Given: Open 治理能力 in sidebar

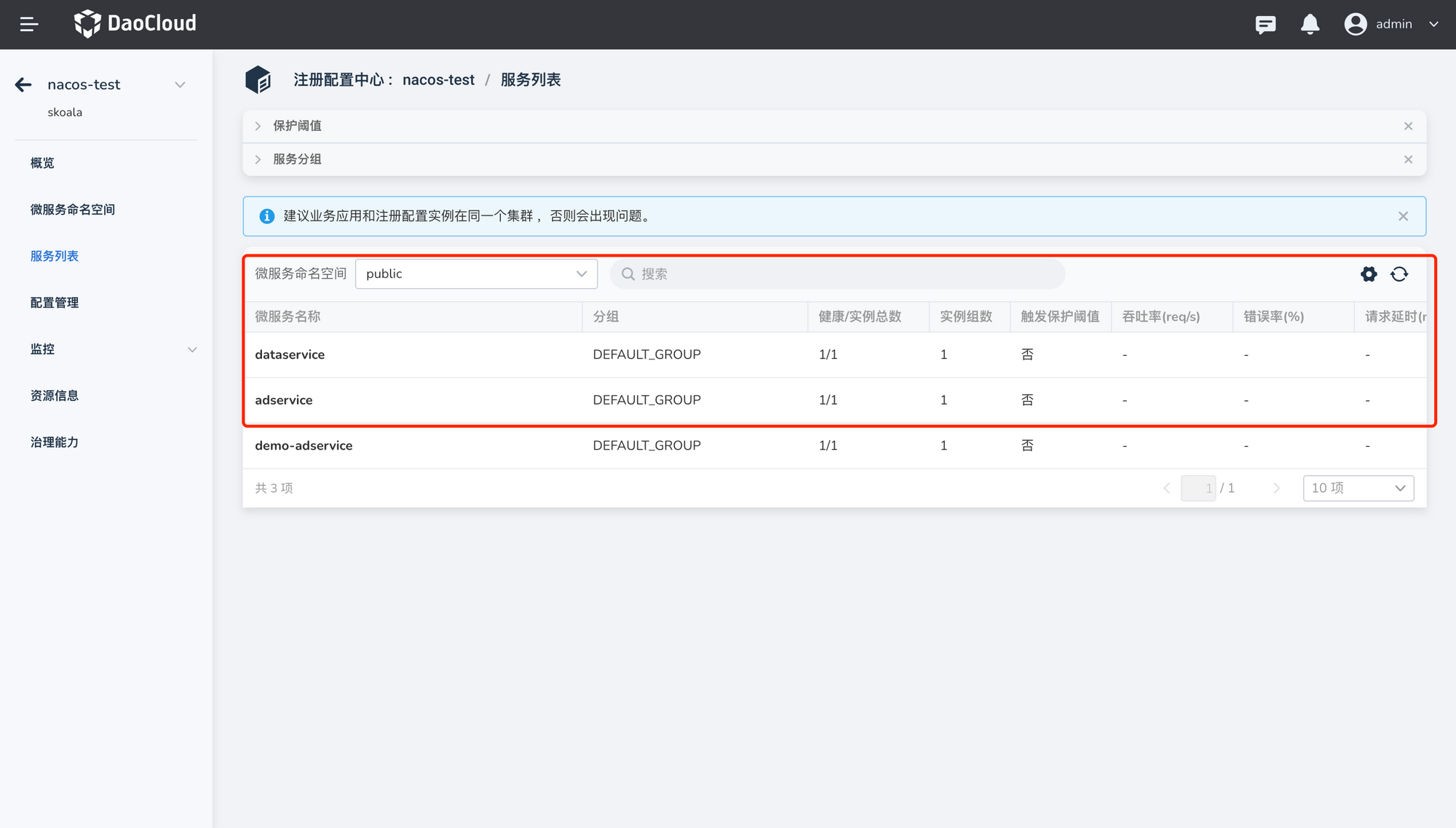Looking at the screenshot, I should click(55, 442).
